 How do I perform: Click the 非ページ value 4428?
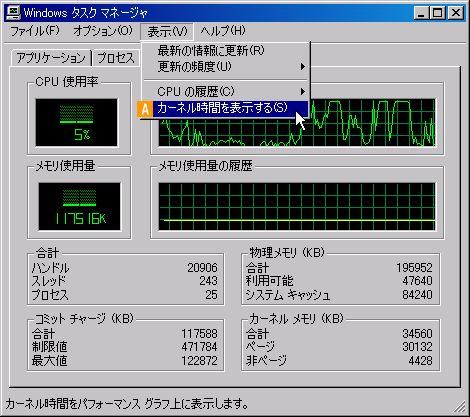click(x=420, y=361)
